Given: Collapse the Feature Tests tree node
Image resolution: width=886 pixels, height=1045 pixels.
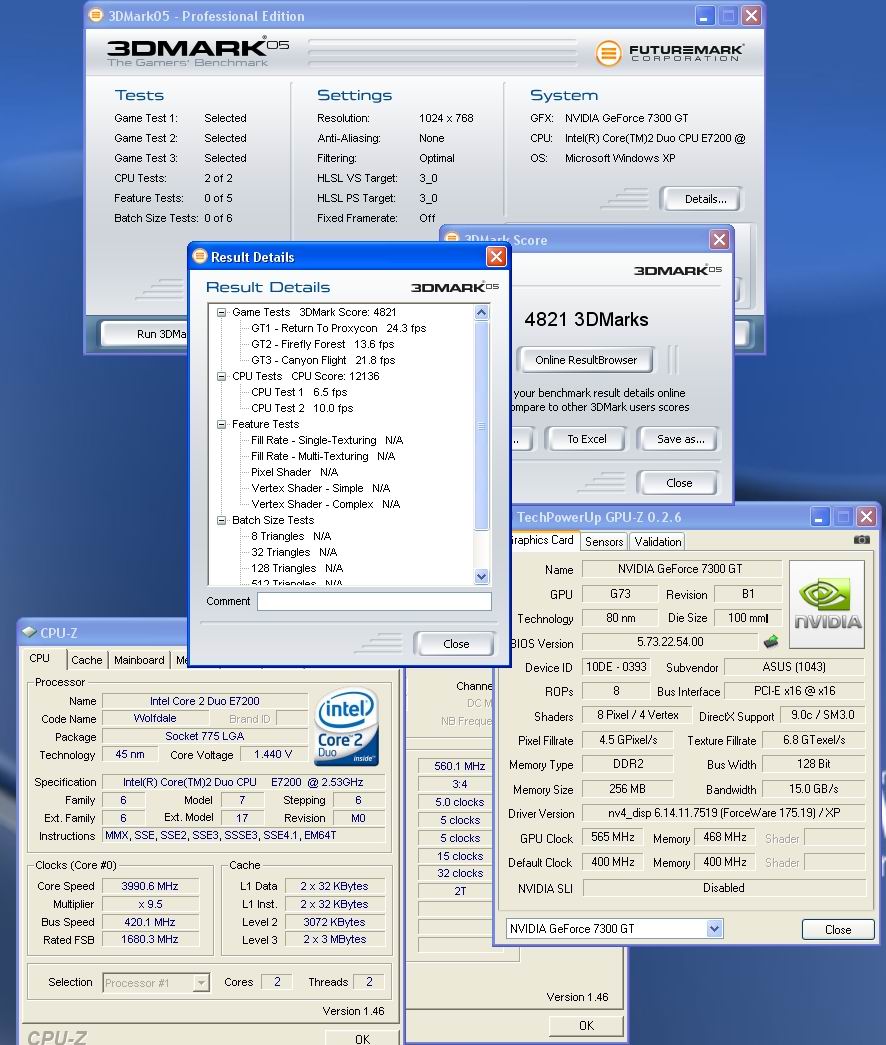Looking at the screenshot, I should pyautogui.click(x=221, y=424).
